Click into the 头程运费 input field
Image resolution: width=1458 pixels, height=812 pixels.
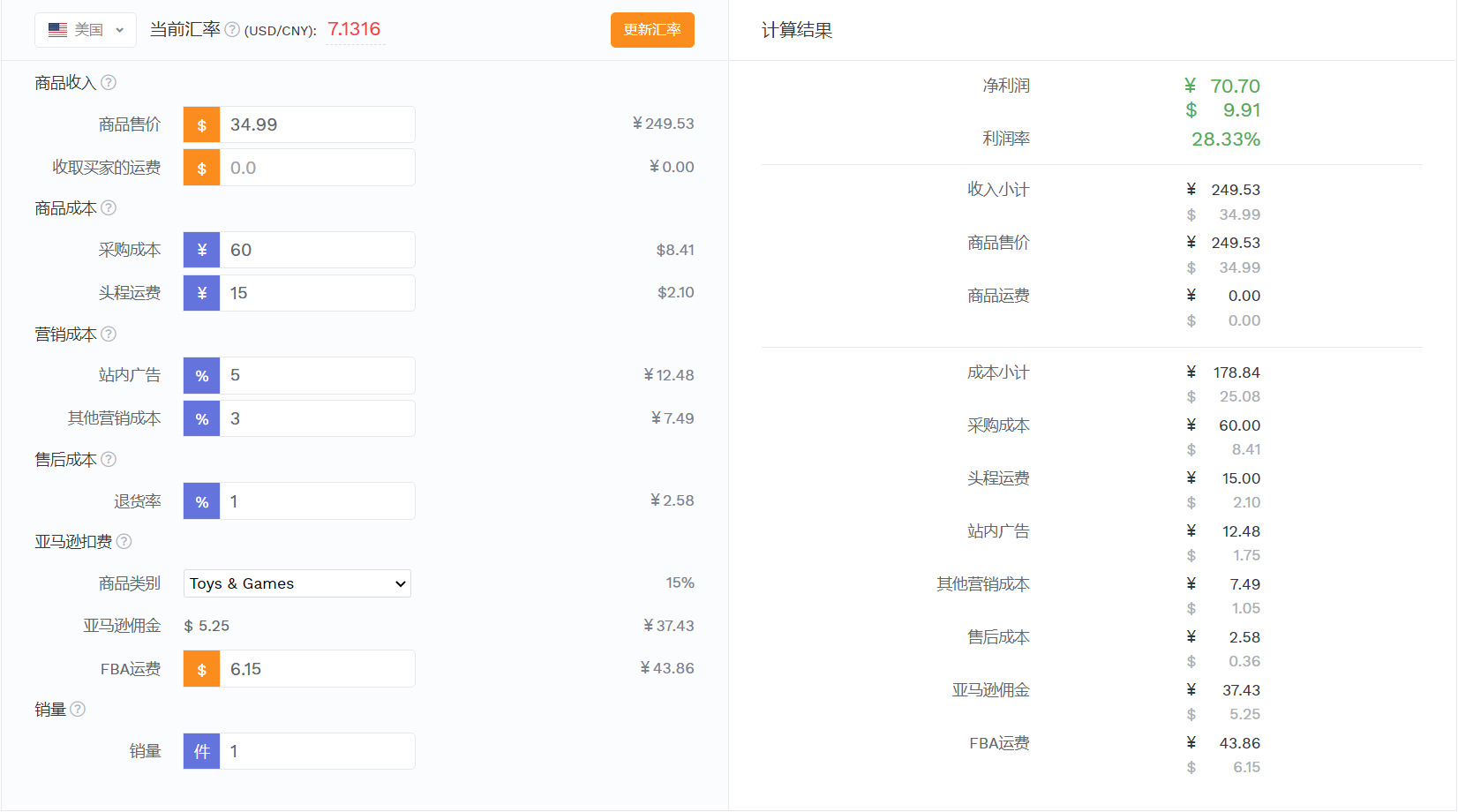point(317,293)
